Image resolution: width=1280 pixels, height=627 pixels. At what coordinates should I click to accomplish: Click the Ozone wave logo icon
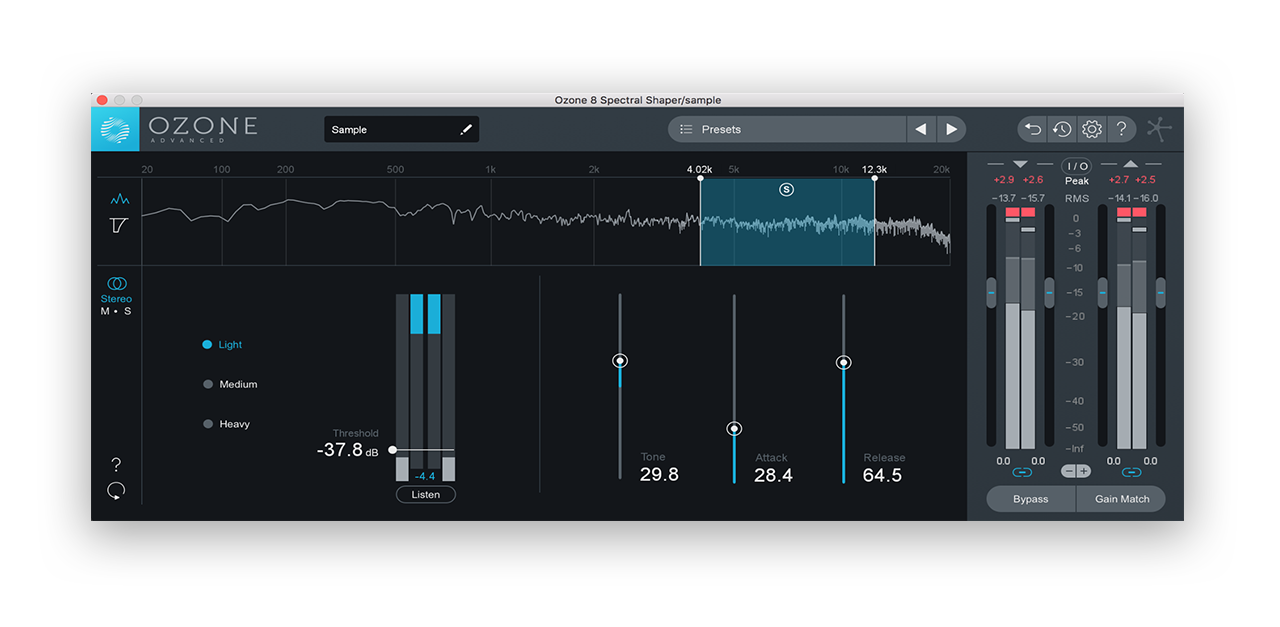(115, 129)
